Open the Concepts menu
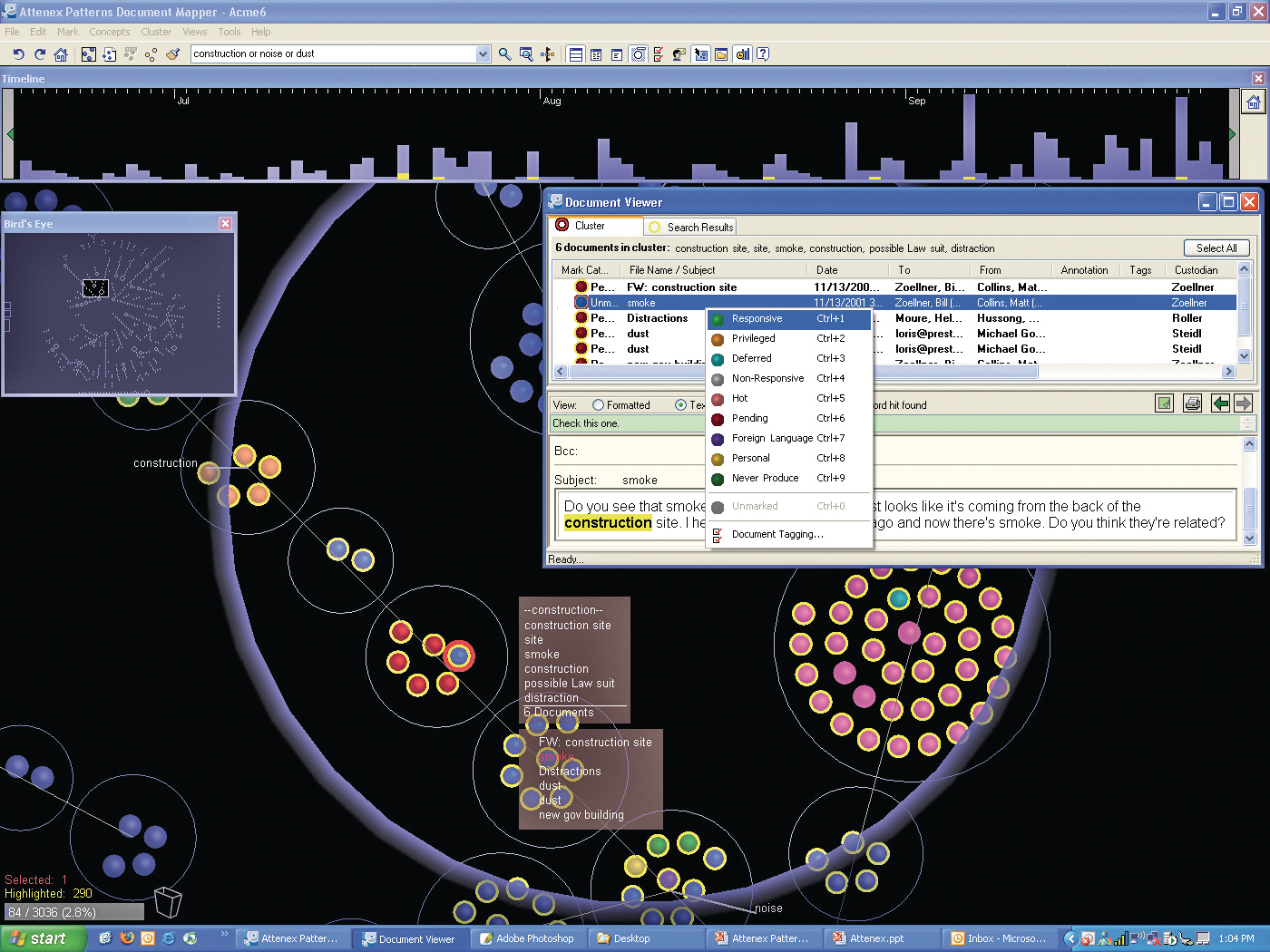Viewport: 1270px width, 952px height. [x=109, y=32]
